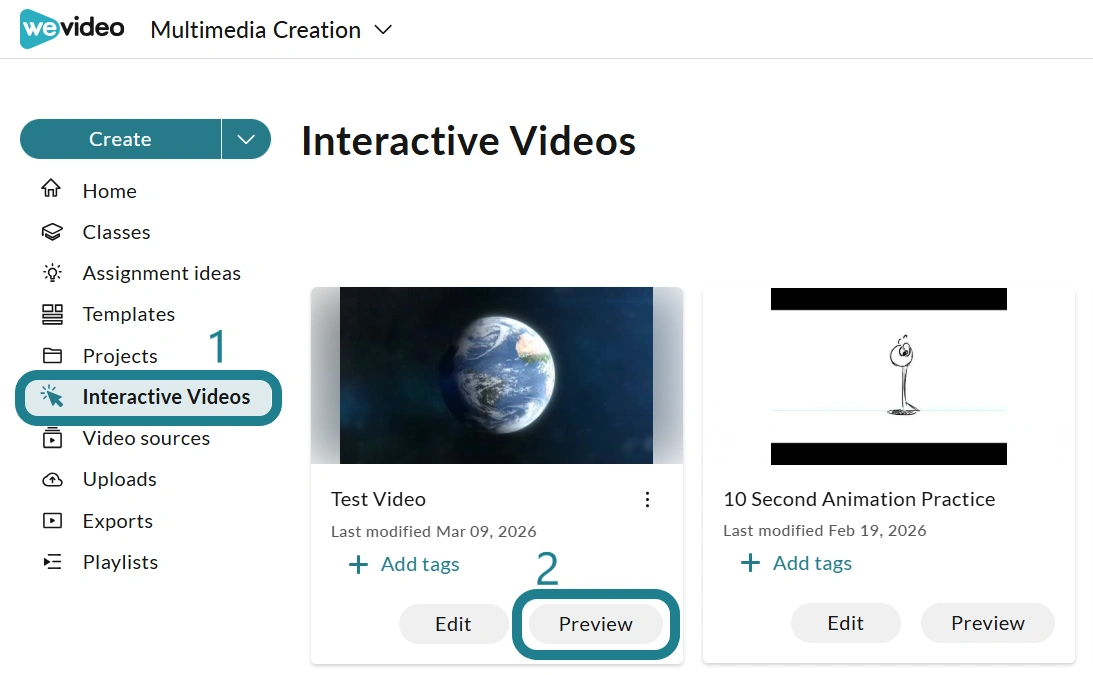Preview the 10 Second Animation Practice video
This screenshot has height=675, width=1093.
click(988, 623)
